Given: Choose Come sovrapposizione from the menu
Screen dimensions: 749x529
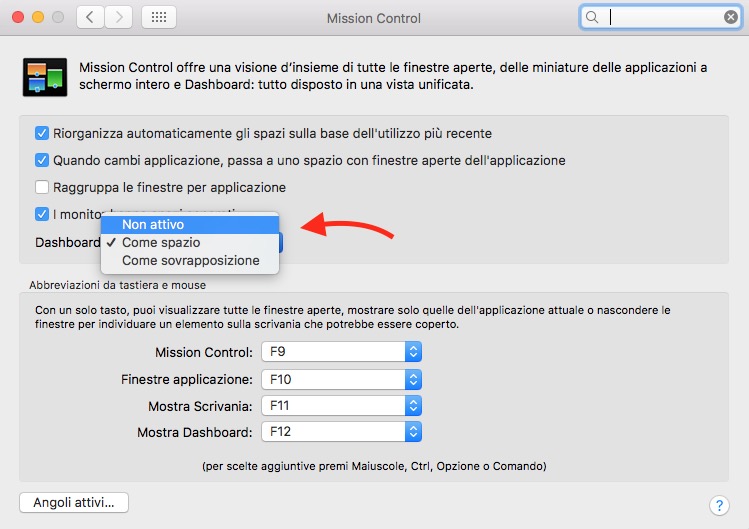Looking at the screenshot, I should coord(189,261).
